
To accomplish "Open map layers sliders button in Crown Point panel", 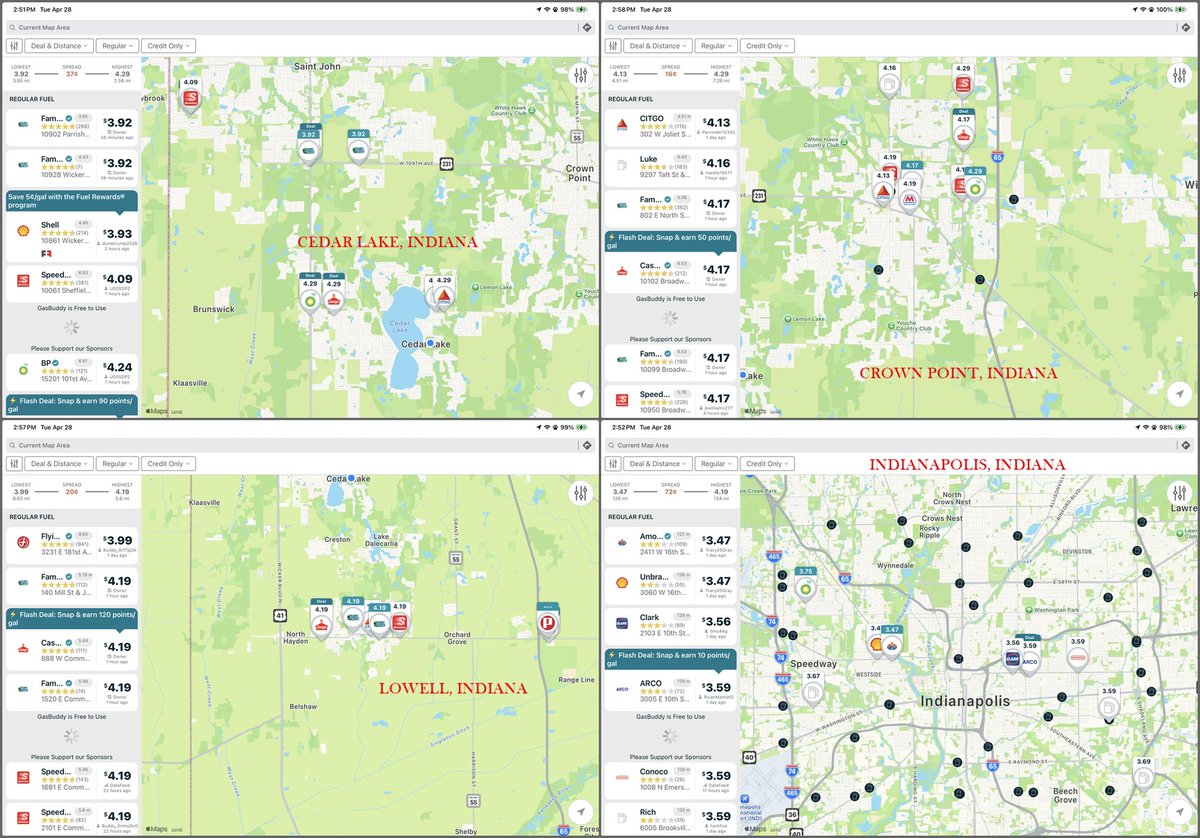I will [1179, 75].
